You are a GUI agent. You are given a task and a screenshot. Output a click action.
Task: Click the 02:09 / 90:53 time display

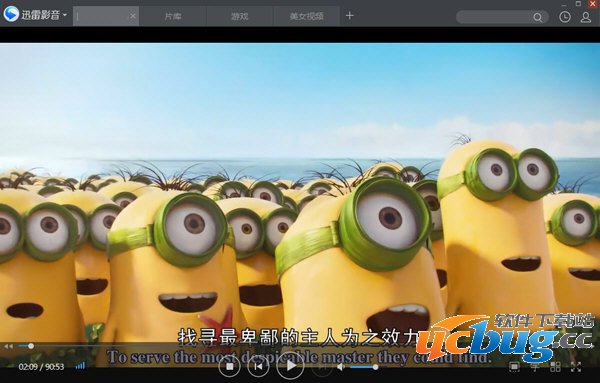click(41, 367)
